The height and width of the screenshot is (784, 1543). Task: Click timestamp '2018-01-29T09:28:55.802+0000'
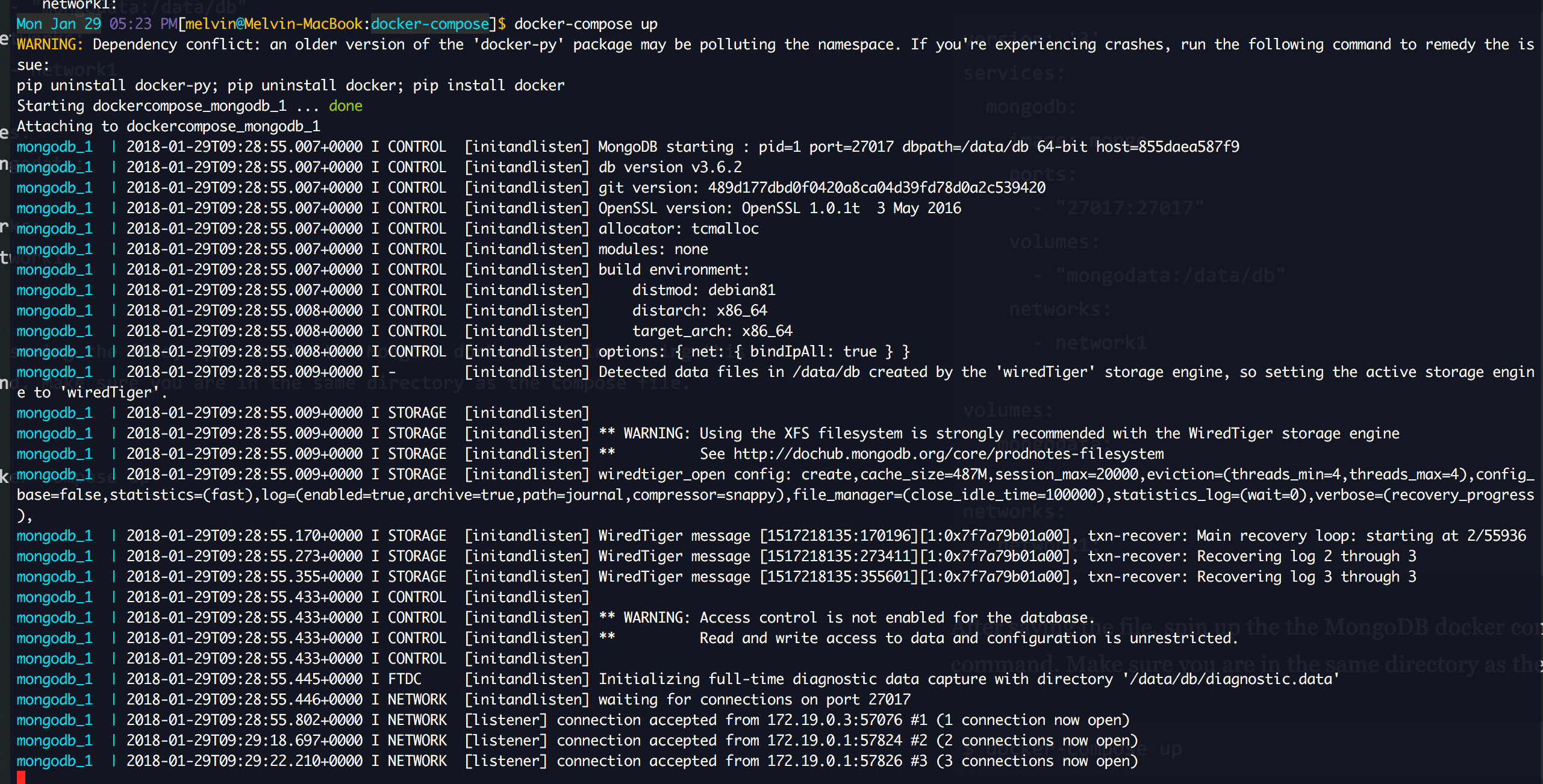pos(245,720)
